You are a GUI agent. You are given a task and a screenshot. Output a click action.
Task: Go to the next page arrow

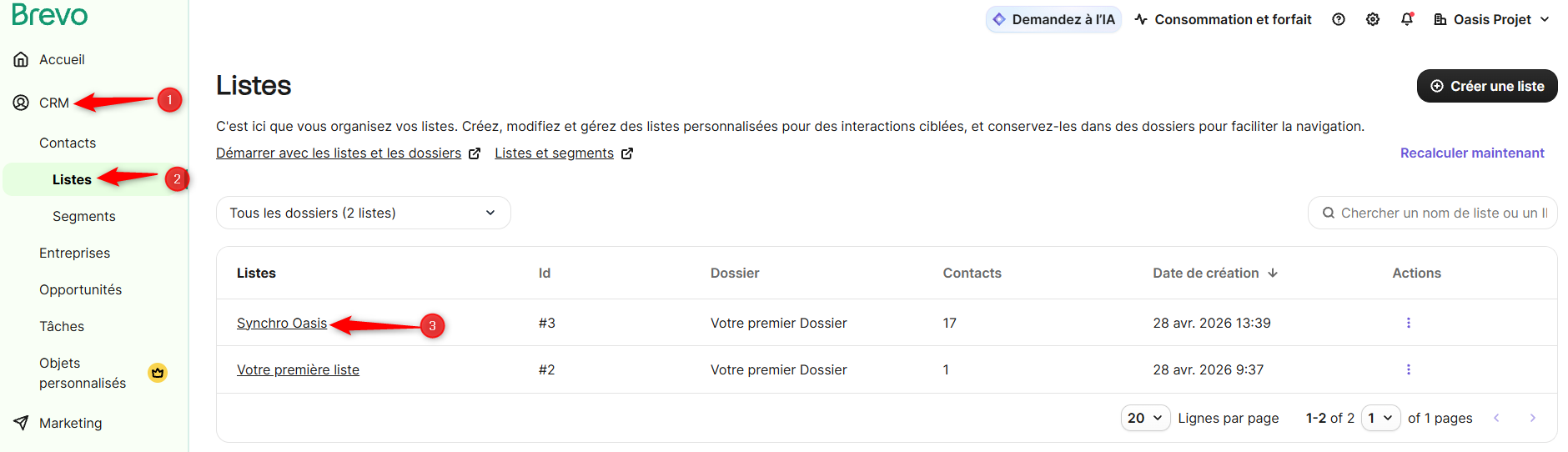pos(1532,418)
